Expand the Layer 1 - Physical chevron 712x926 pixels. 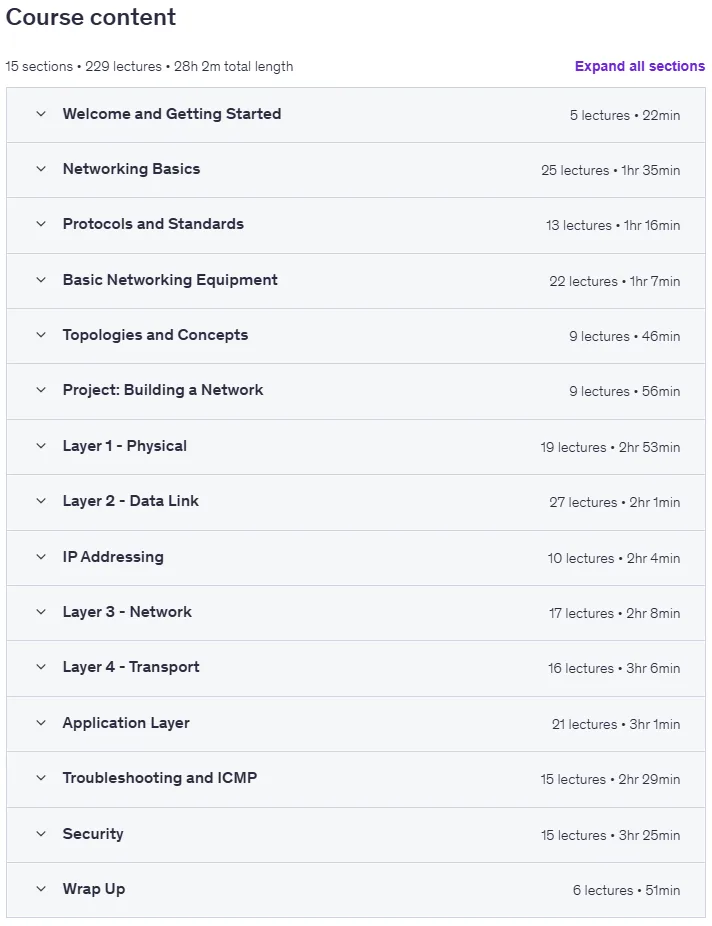pyautogui.click(x=41, y=446)
